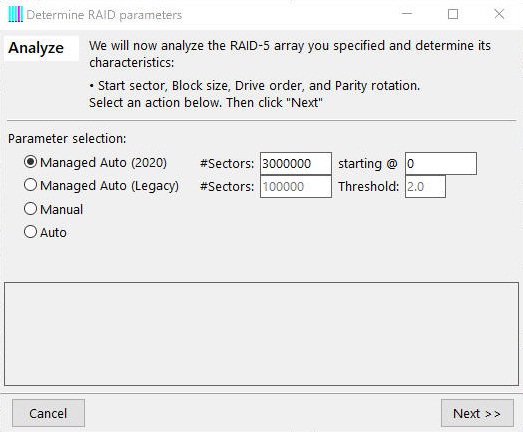Click inside the empty output log area
Viewport: 523px width, 432px height.
click(262, 334)
